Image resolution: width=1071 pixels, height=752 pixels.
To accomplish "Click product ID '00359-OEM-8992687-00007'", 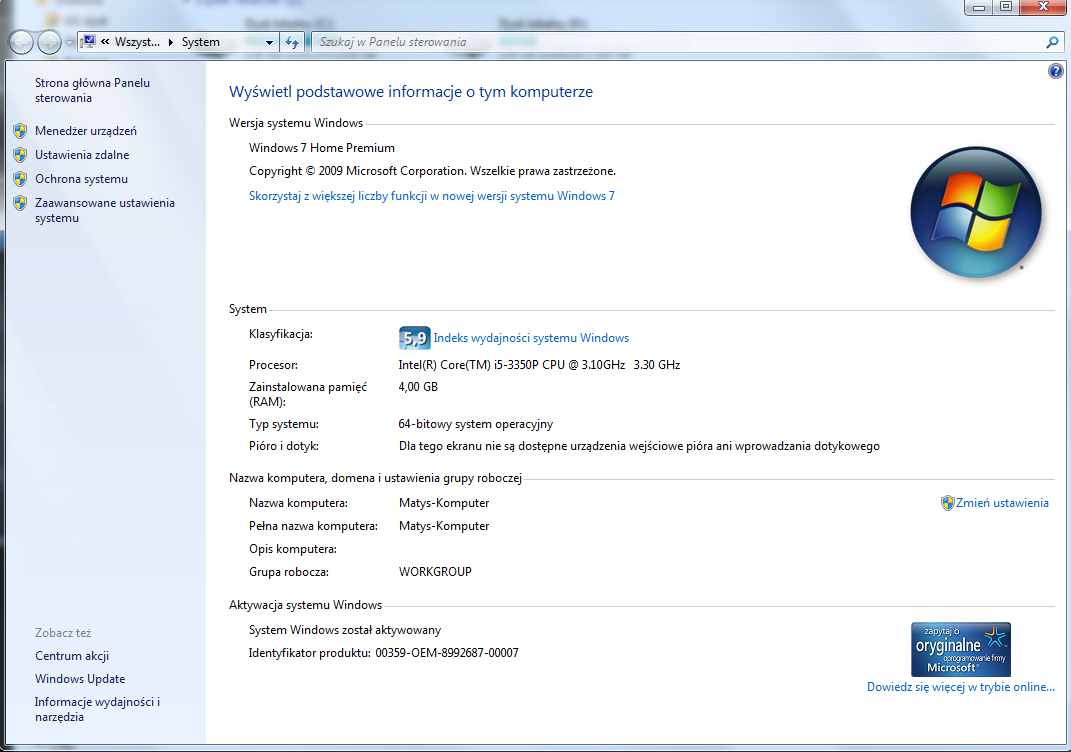I will point(447,653).
